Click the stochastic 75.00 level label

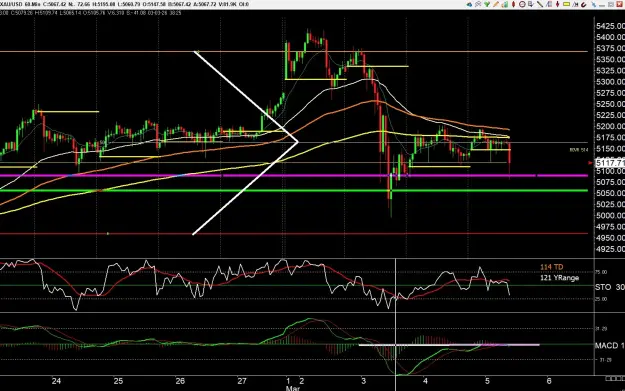point(601,272)
